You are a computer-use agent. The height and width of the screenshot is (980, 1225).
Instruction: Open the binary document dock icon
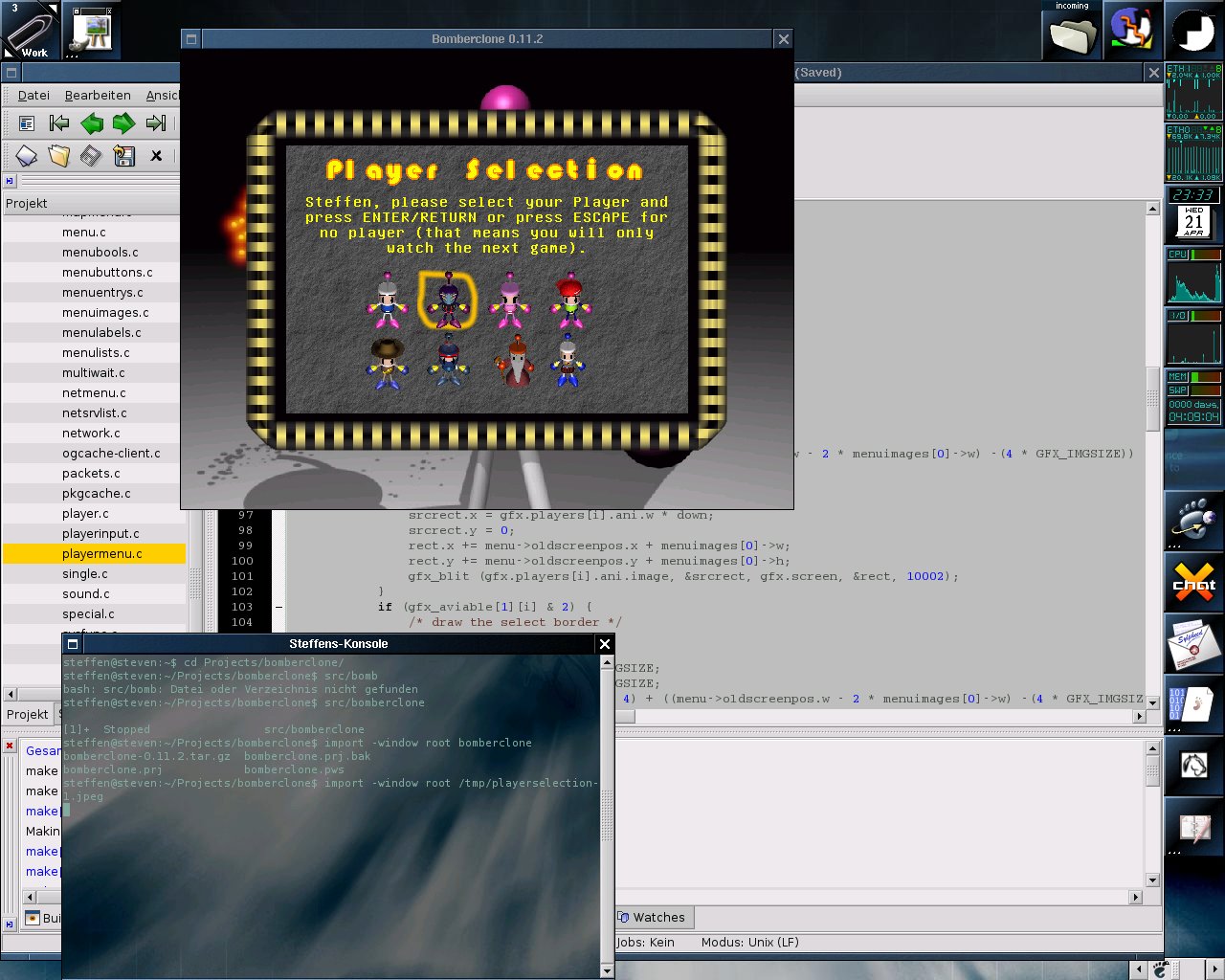tap(1194, 705)
